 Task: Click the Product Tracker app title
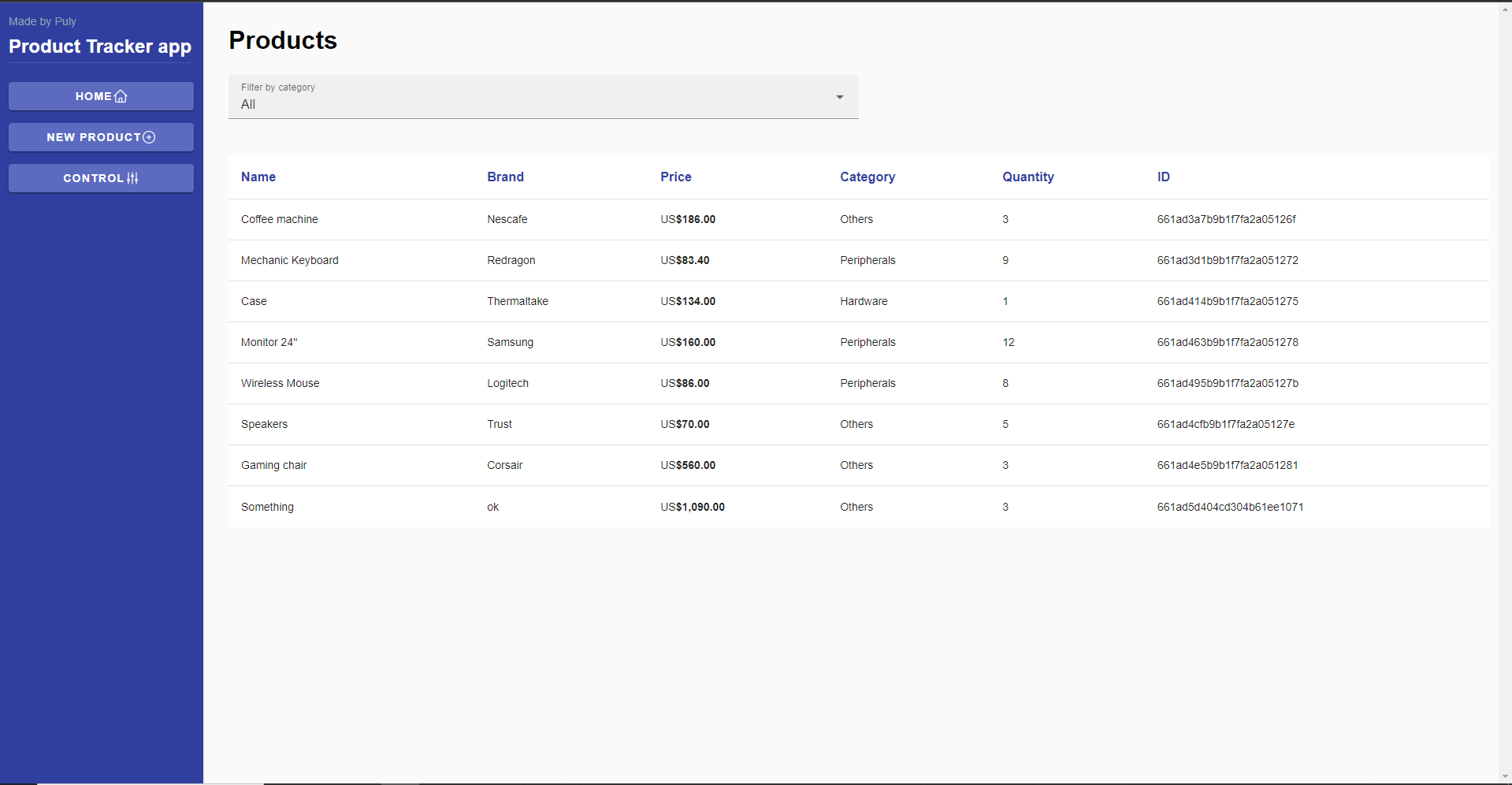(100, 47)
